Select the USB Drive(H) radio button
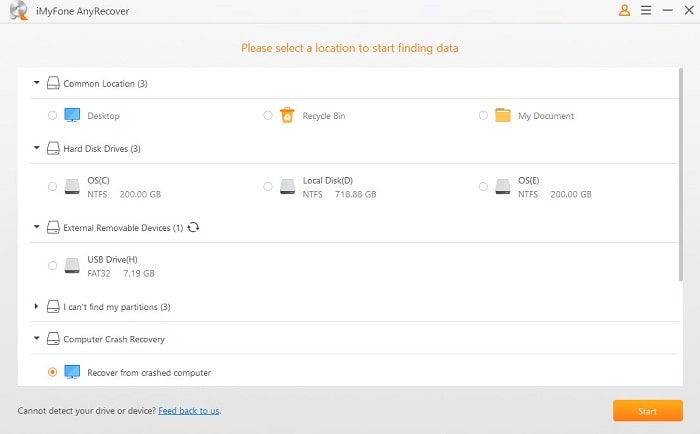The image size is (700, 434). coord(52,266)
